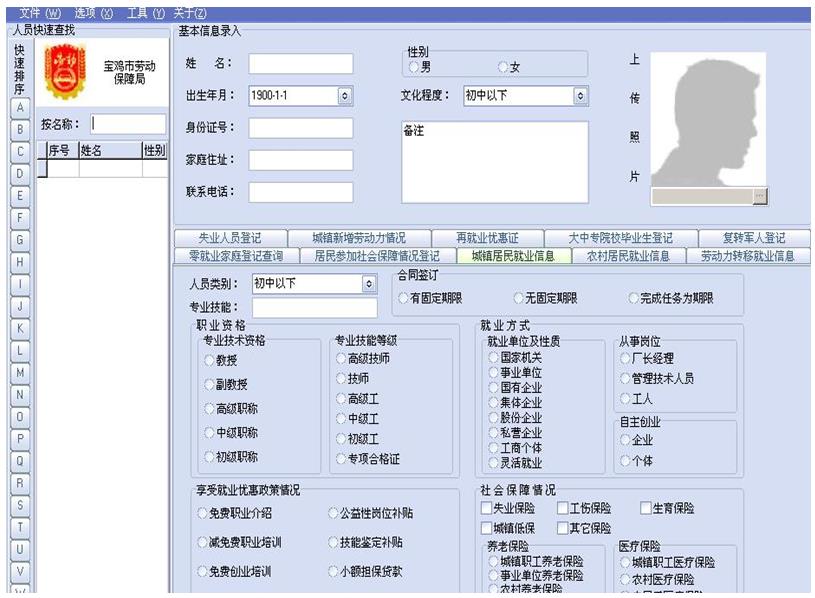Click the 性别 column header in list
The image size is (815, 598).
(154, 151)
